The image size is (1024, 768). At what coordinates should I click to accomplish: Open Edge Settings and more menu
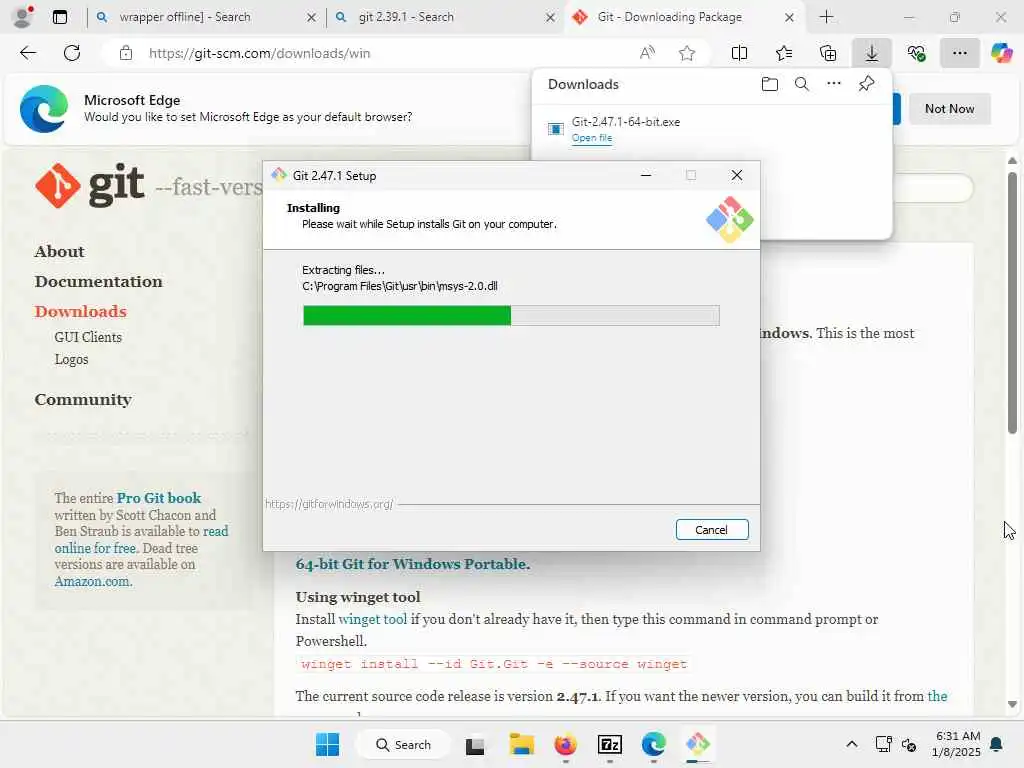(x=960, y=53)
